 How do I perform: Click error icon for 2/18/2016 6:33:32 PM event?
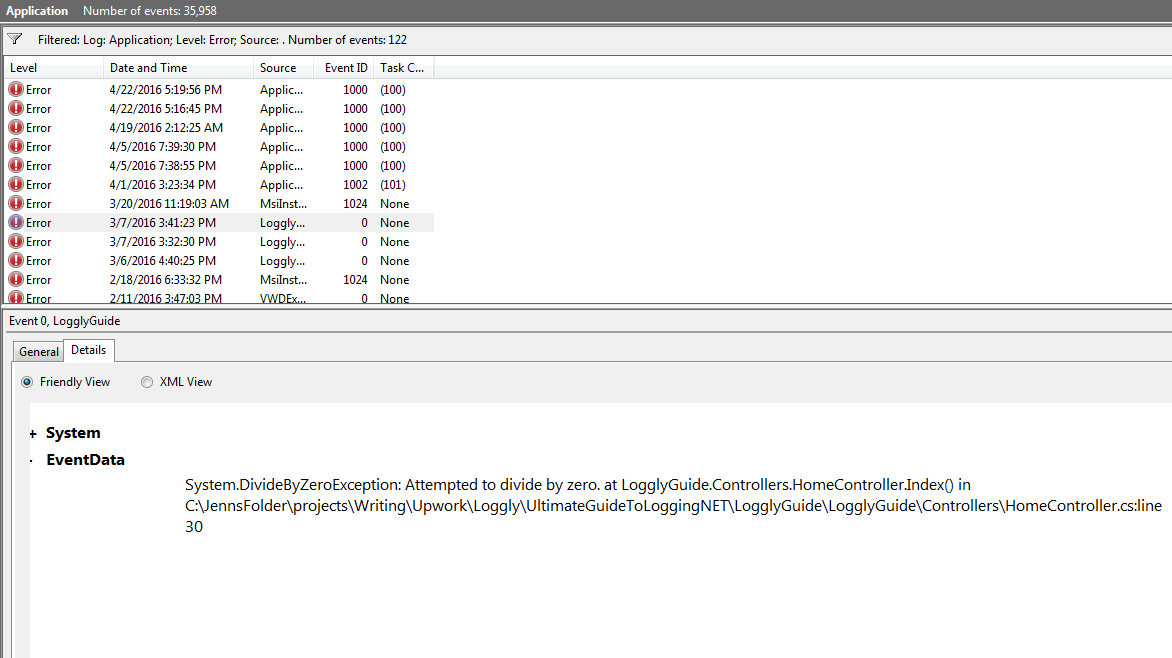[16, 280]
